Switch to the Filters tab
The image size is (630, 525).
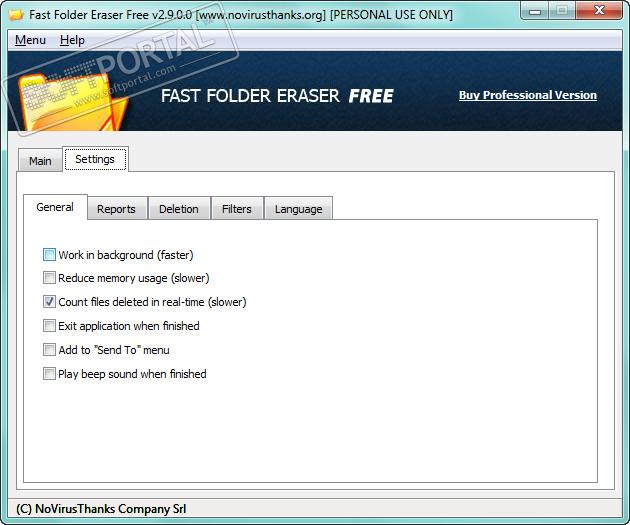[237, 209]
